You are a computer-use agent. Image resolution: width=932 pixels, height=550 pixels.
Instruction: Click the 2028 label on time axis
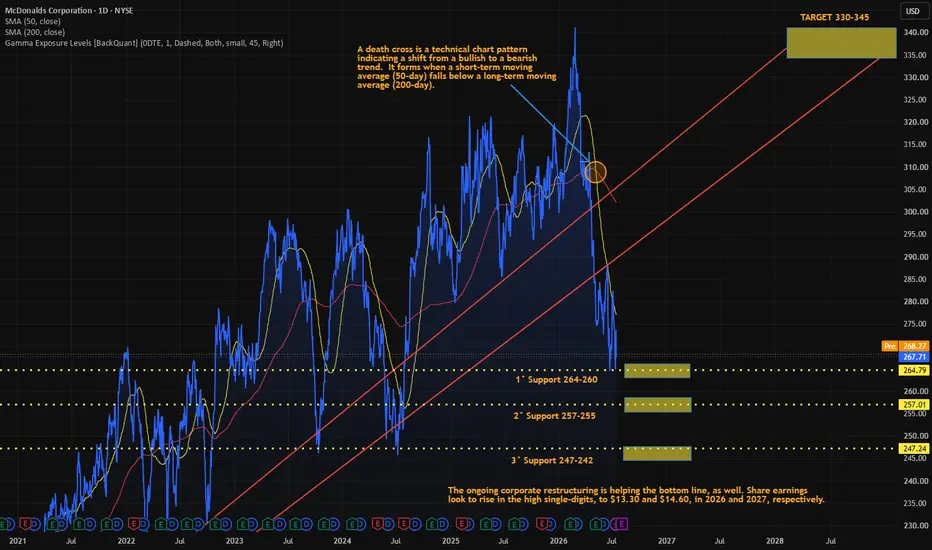click(774, 540)
